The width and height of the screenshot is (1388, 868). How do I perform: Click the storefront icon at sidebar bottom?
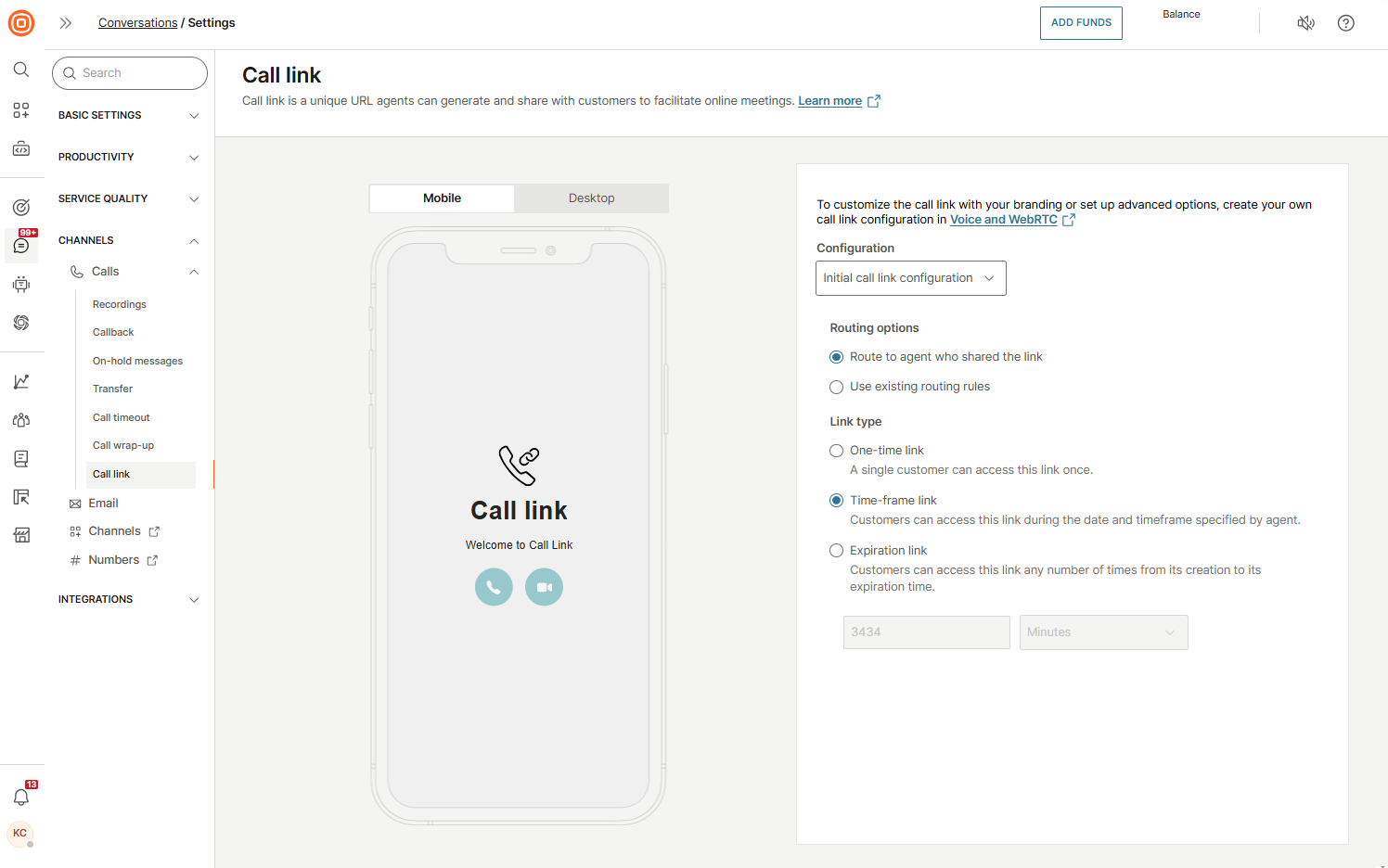20,535
